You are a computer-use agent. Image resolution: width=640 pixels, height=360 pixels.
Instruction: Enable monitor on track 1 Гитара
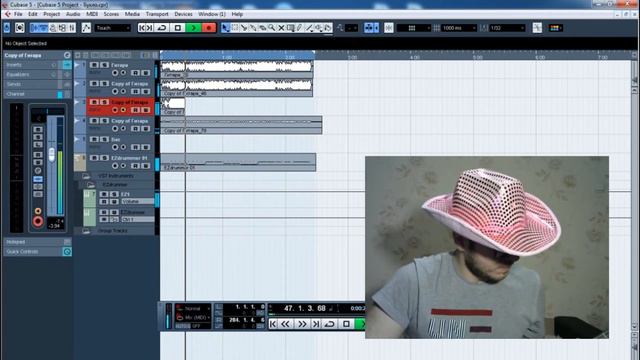pyautogui.click(x=123, y=73)
